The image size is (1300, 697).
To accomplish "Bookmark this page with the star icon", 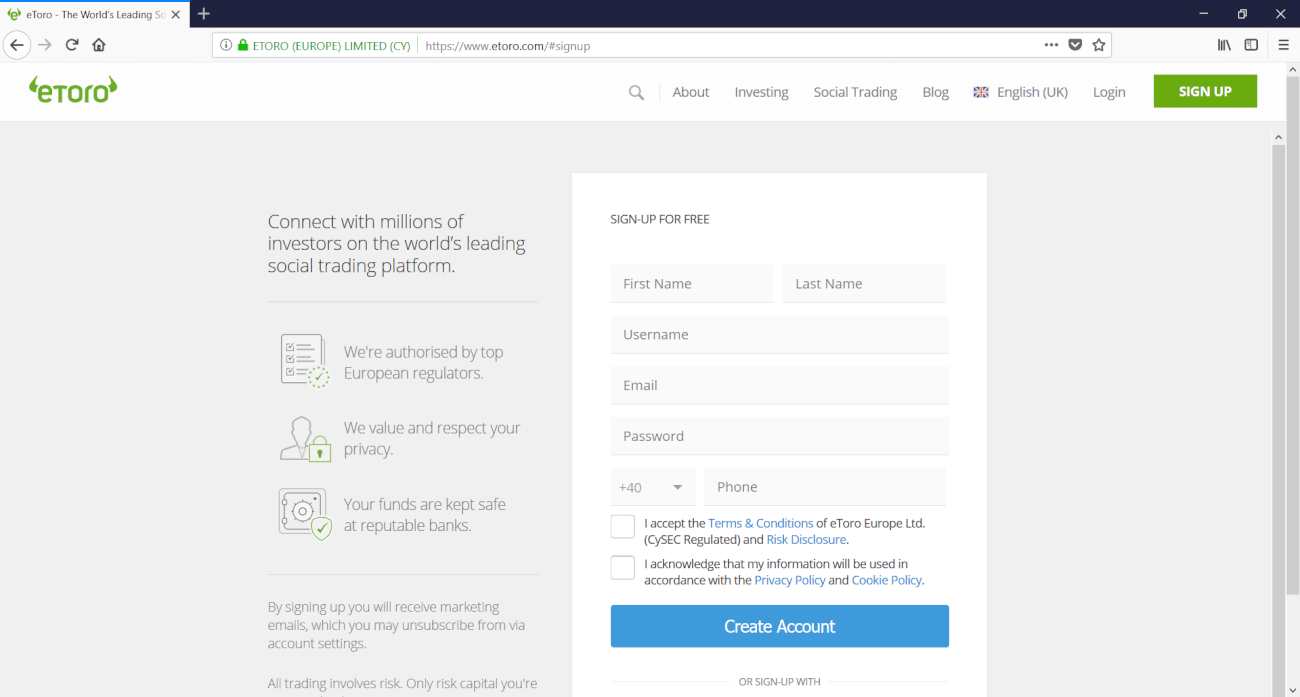I will click(x=1099, y=45).
